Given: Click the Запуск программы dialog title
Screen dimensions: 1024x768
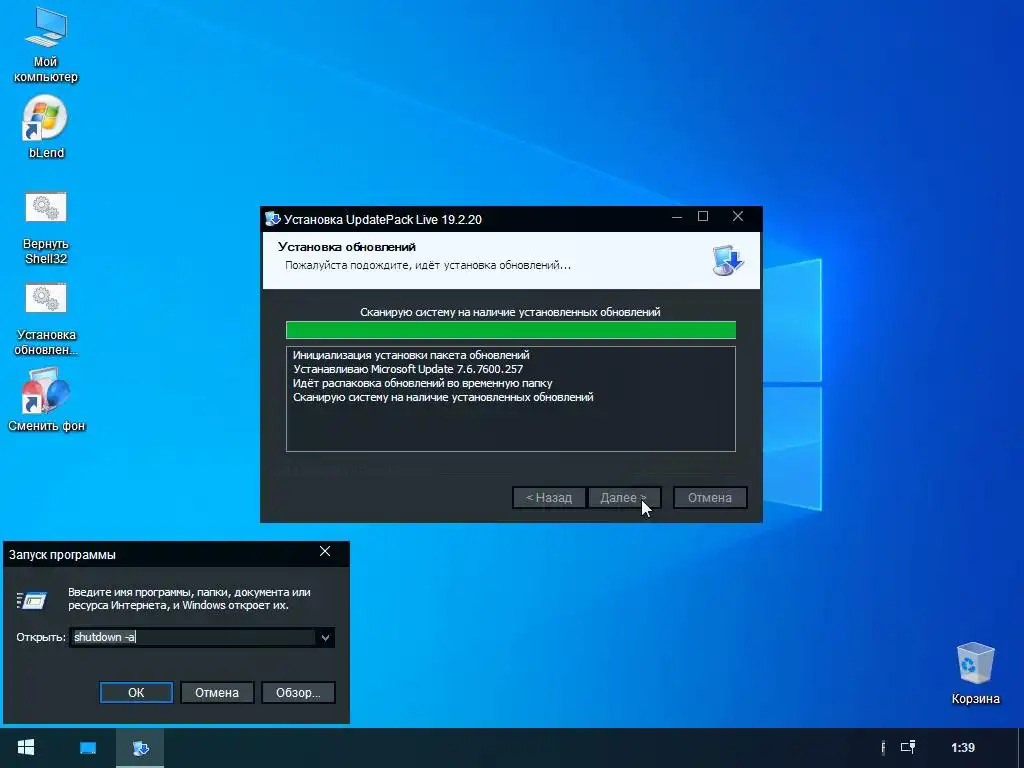Looking at the screenshot, I should point(62,554).
